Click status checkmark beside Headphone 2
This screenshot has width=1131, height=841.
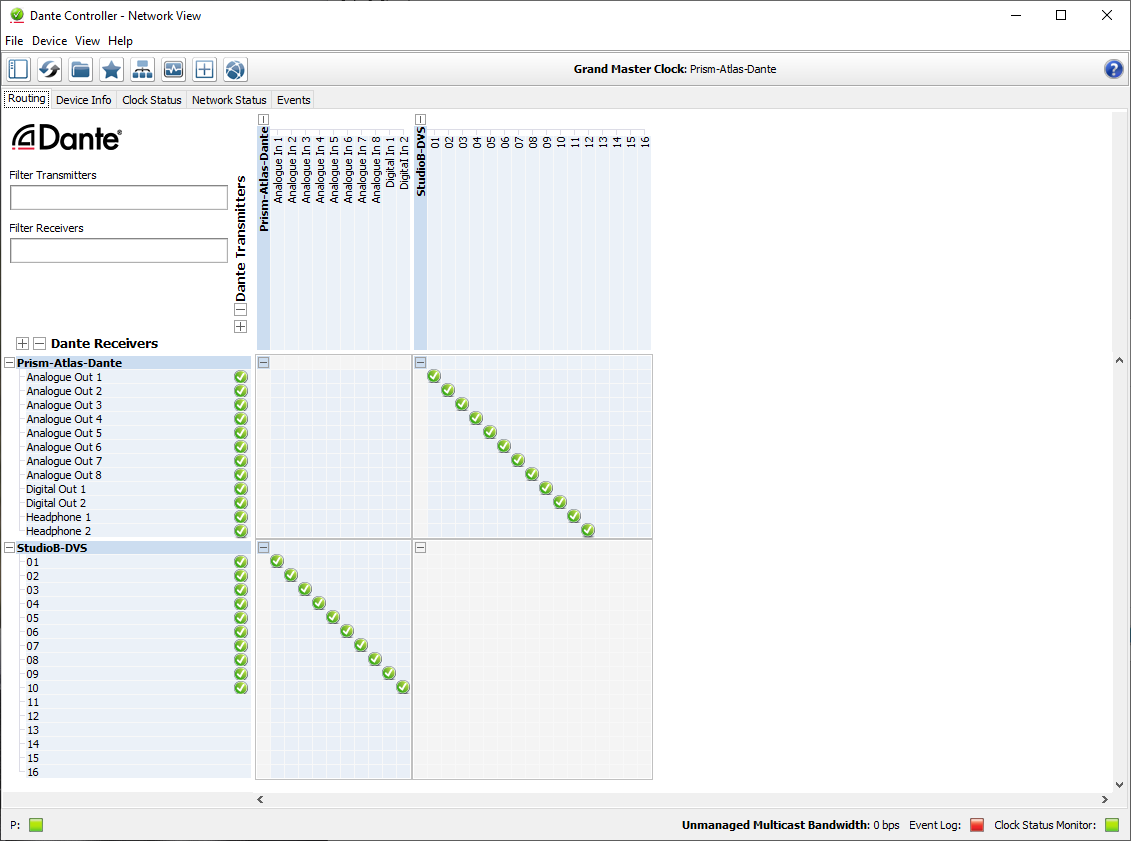[241, 531]
